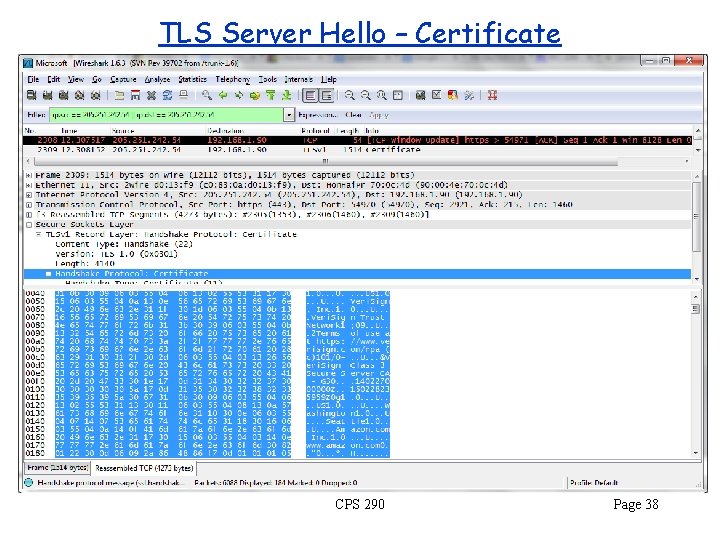Toggle auto scroll in live capture
Image resolution: width=720 pixels, height=540 pixels.
point(327,96)
